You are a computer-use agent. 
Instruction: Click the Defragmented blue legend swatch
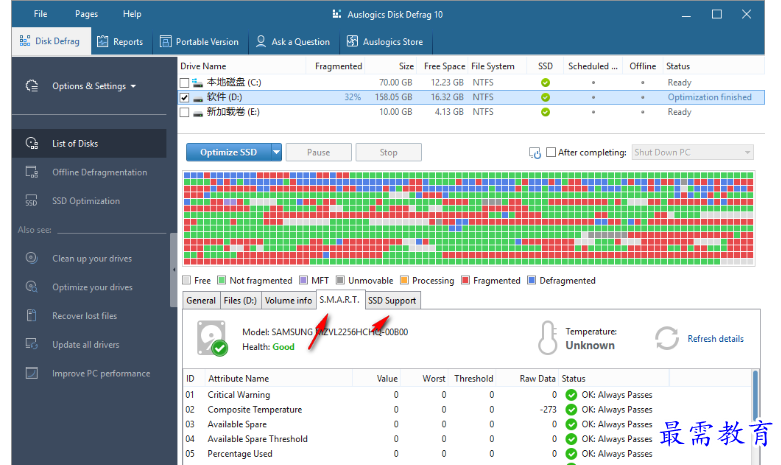[531, 280]
